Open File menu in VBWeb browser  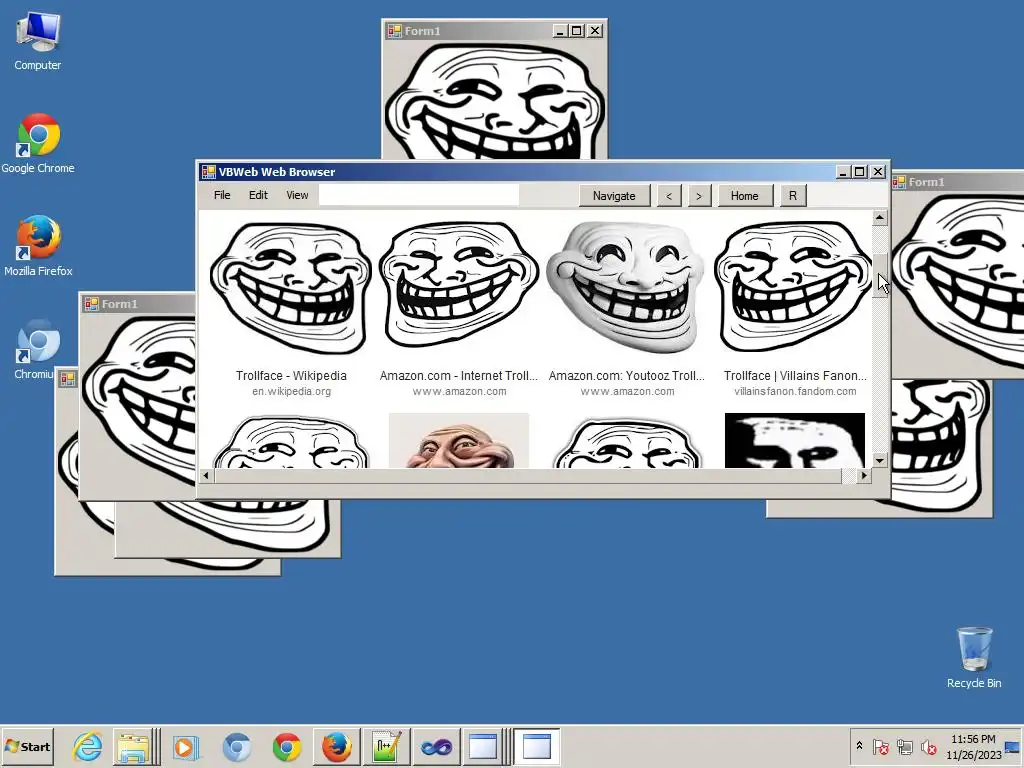[x=222, y=195]
